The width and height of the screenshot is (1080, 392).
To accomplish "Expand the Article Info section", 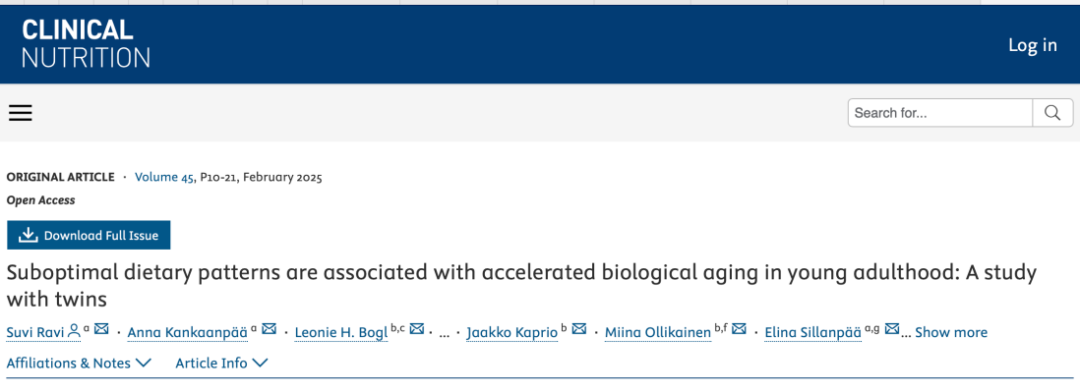I will coord(221,363).
